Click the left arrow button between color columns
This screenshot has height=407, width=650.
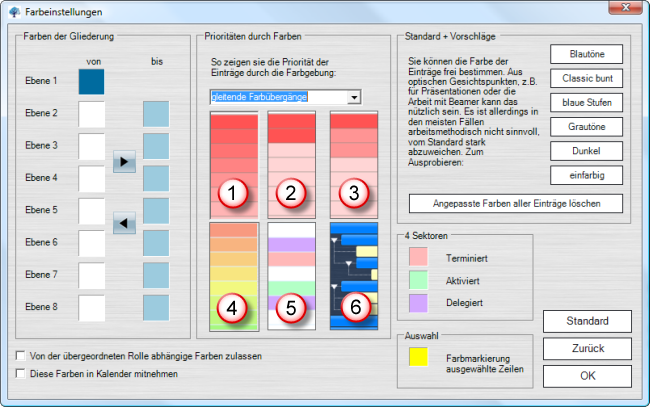click(124, 224)
